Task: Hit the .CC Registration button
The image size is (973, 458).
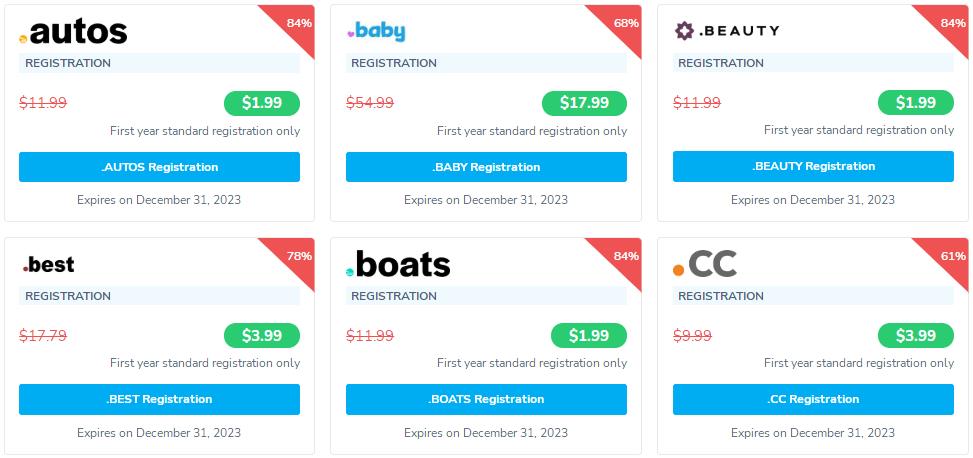Action: coord(813,399)
